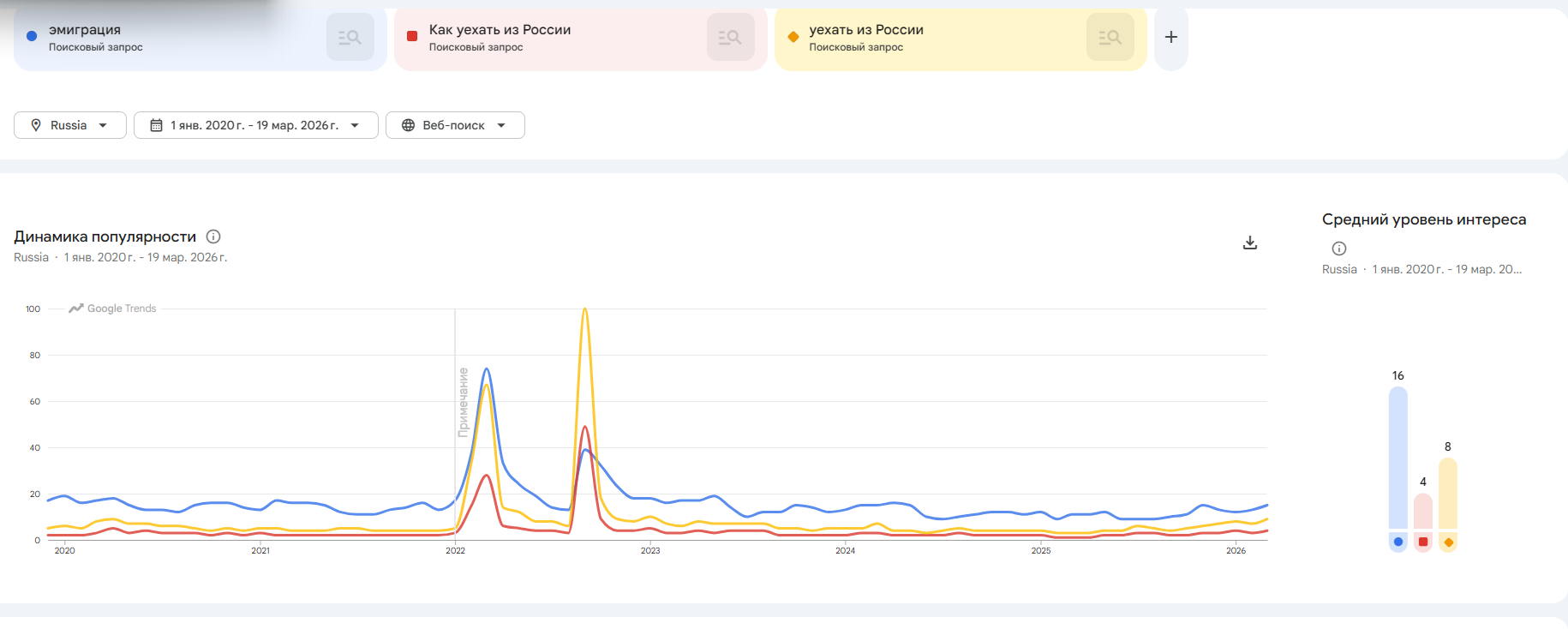The width and height of the screenshot is (1568, 629).
Task: Add a new comparison term with plus
Action: (x=1170, y=37)
